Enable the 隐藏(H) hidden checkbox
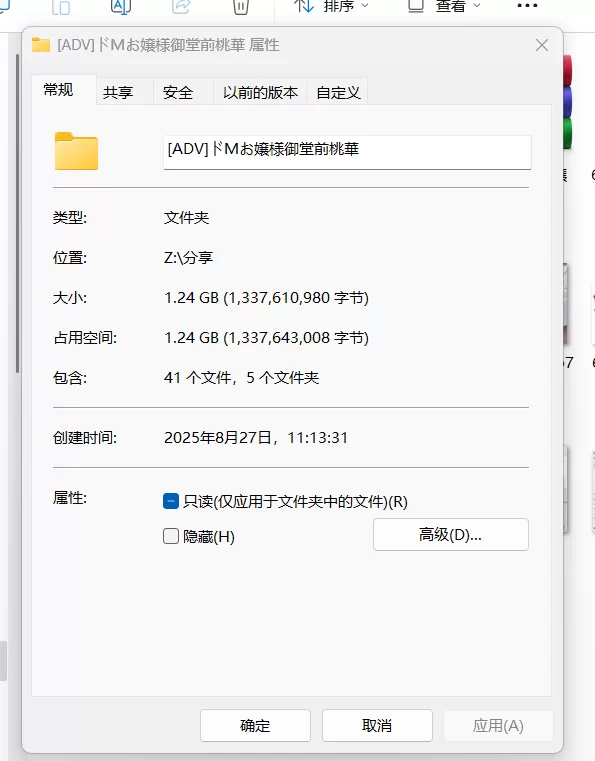This screenshot has width=595, height=761. (171, 536)
